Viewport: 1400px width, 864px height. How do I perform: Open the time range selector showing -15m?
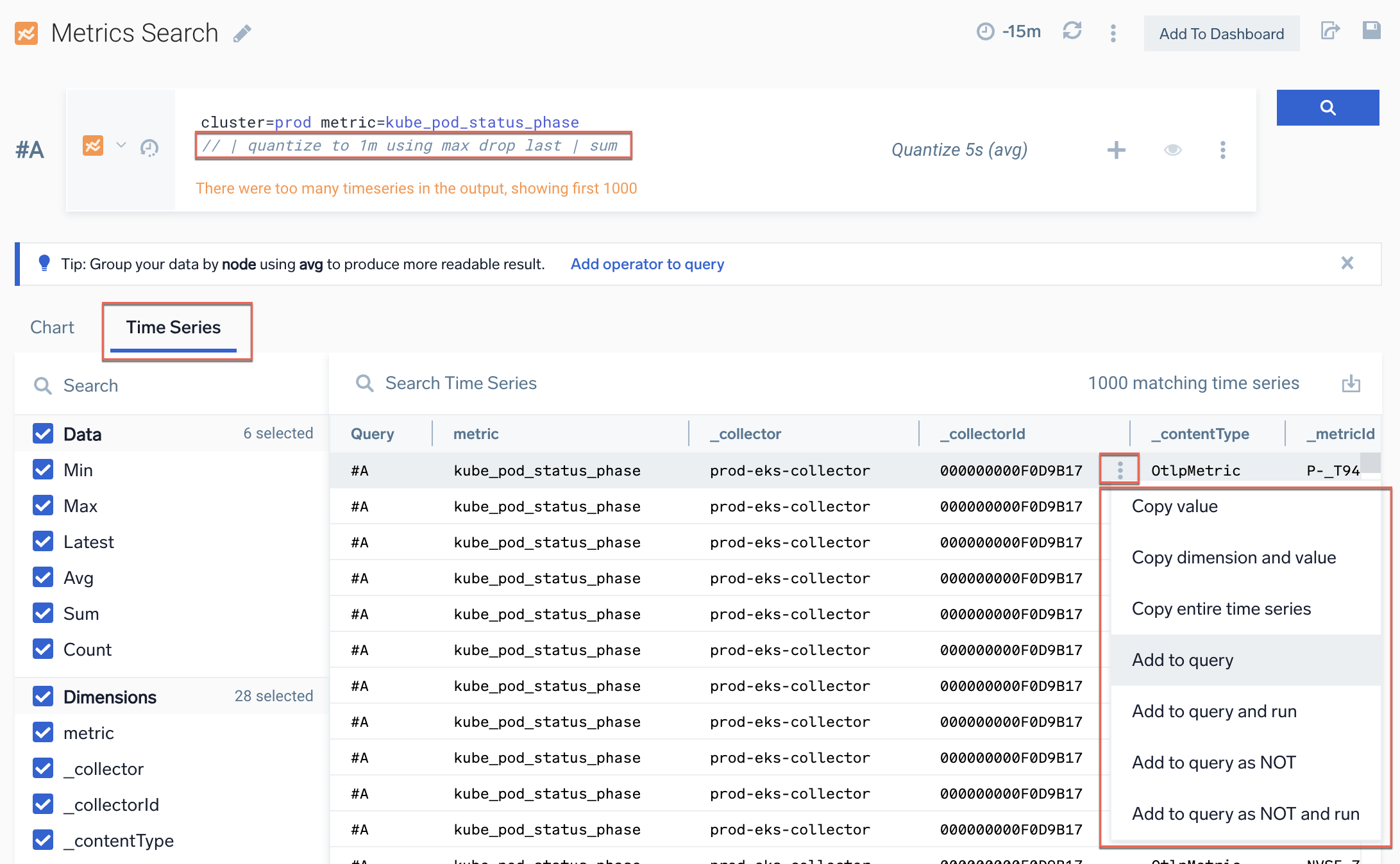tap(1008, 31)
